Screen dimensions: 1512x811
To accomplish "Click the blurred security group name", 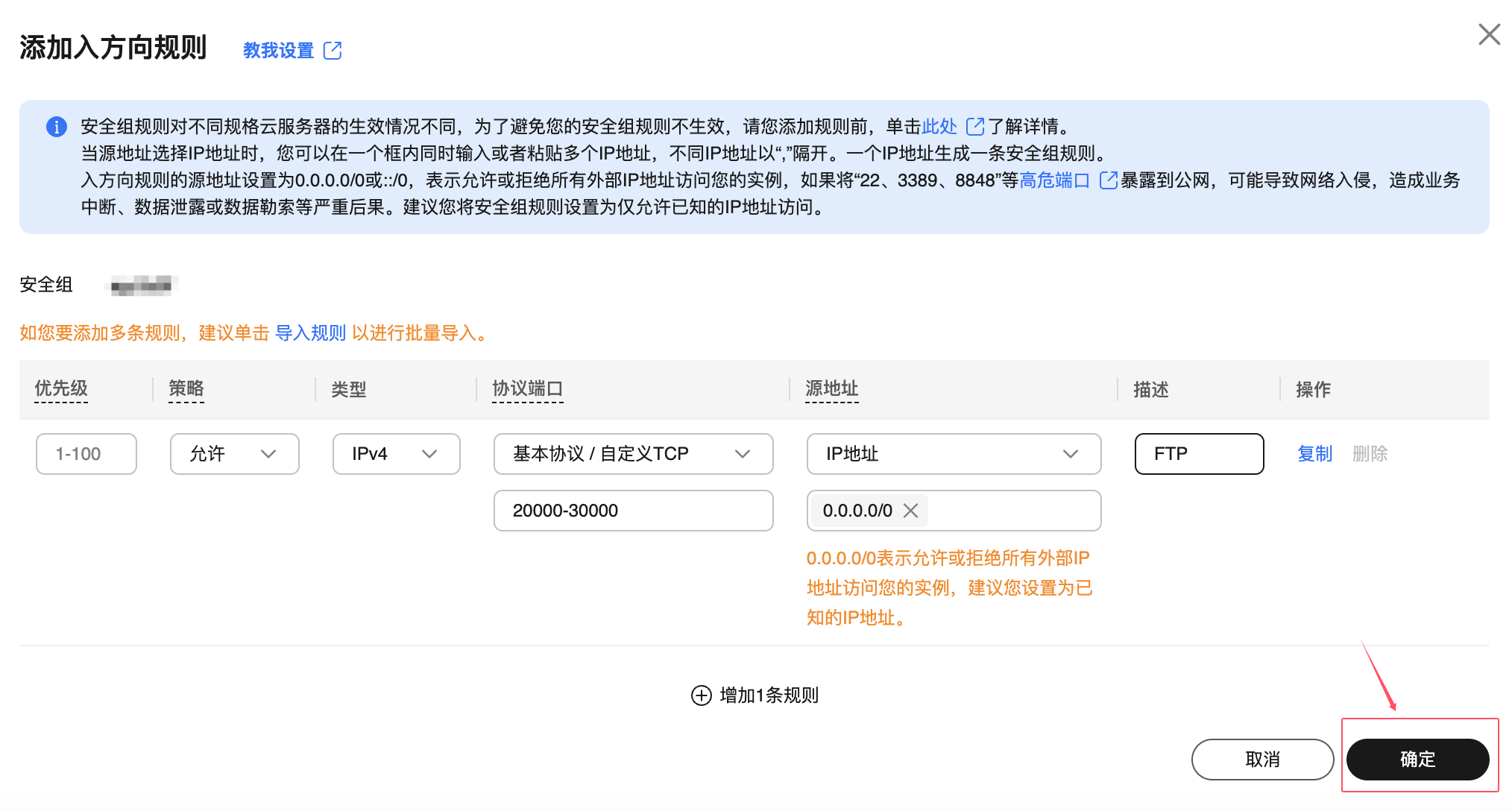I will [x=142, y=285].
